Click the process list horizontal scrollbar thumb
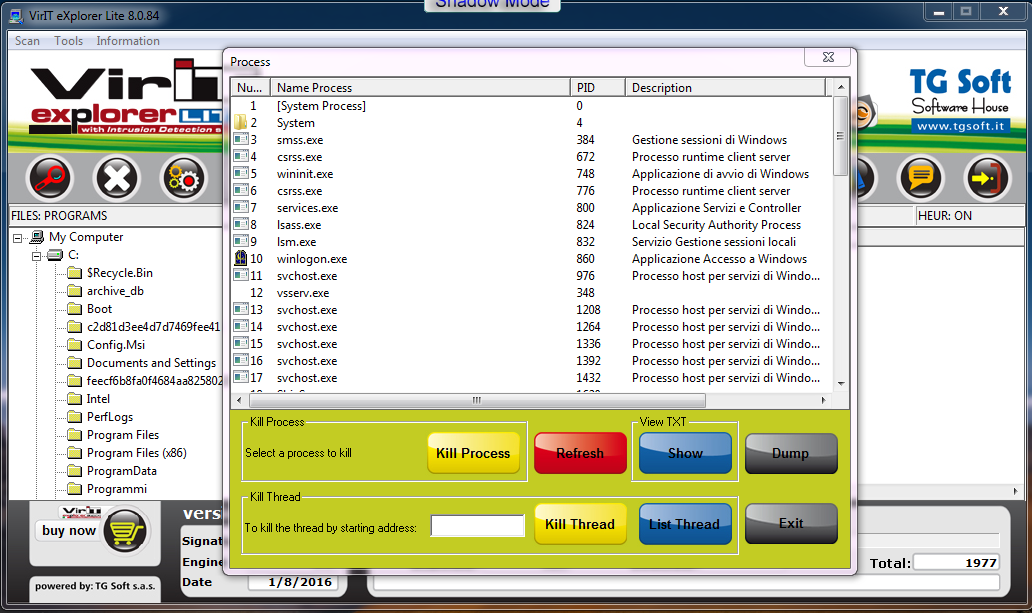Viewport: 1032px width, 613px height. coord(477,400)
